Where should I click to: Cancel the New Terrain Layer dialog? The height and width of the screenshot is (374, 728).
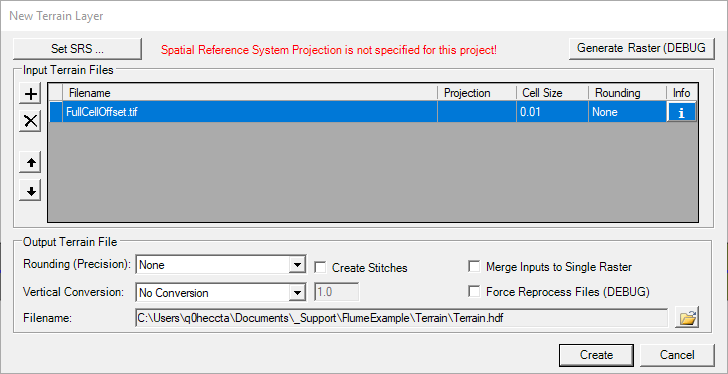click(677, 355)
